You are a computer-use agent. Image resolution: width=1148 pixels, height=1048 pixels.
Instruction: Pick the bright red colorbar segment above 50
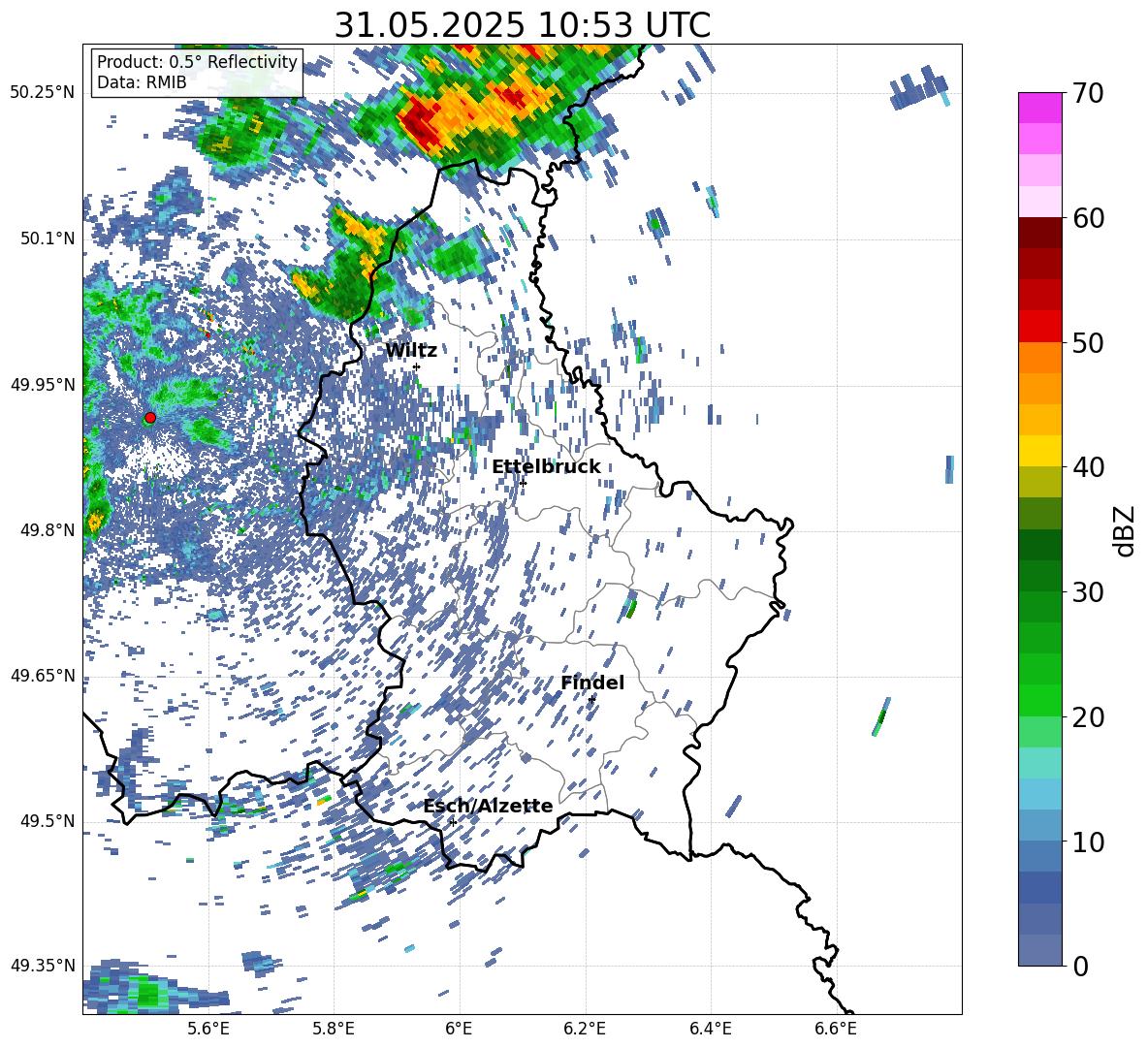[1040, 327]
